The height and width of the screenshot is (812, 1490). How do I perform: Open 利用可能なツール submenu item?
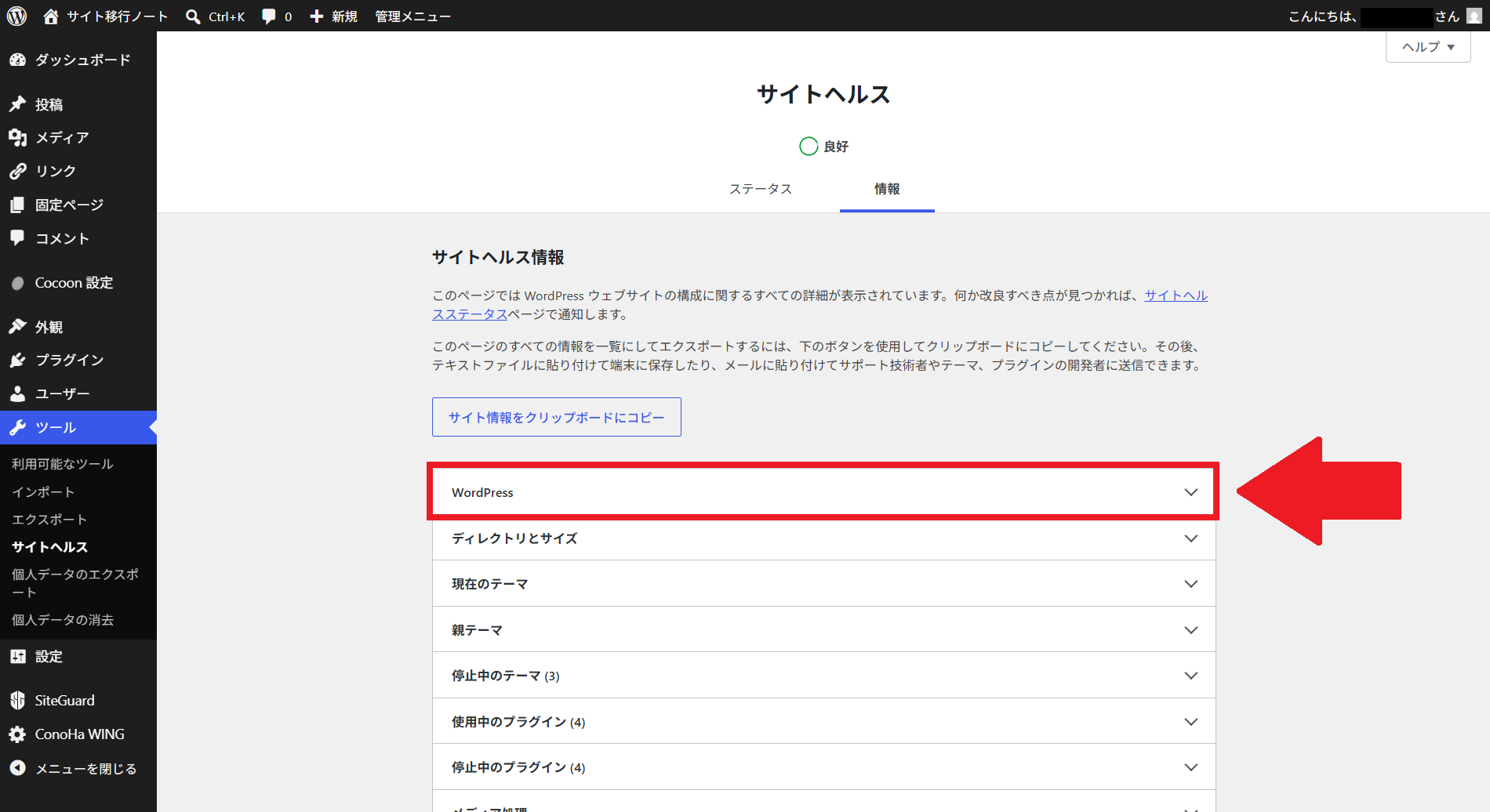point(63,464)
